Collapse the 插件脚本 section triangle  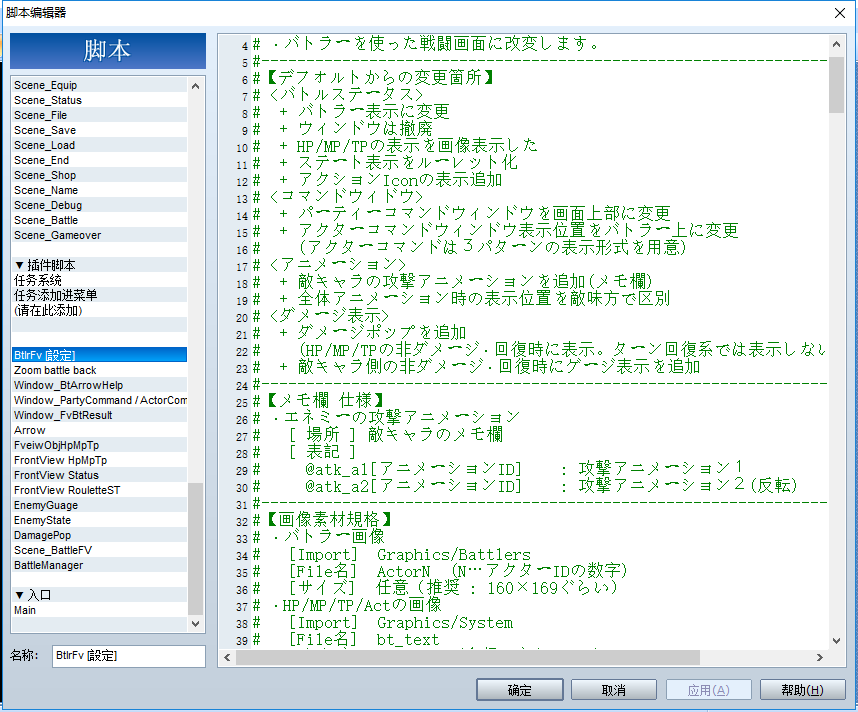coord(20,265)
